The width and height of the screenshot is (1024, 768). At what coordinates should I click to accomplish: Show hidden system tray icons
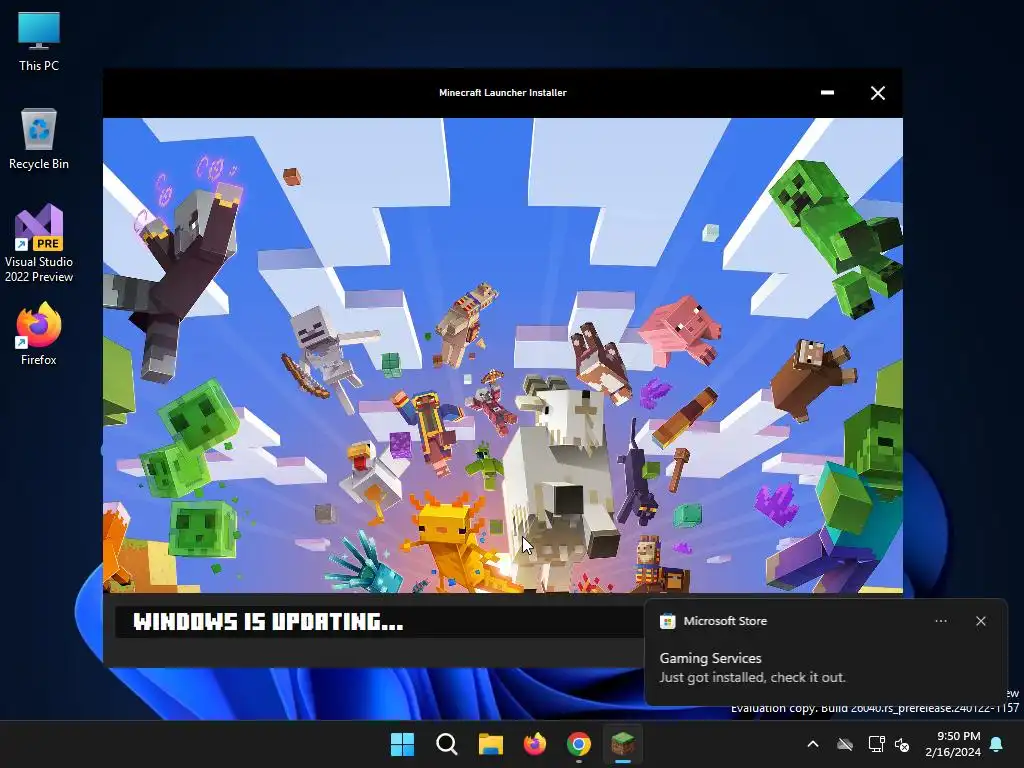tap(813, 744)
